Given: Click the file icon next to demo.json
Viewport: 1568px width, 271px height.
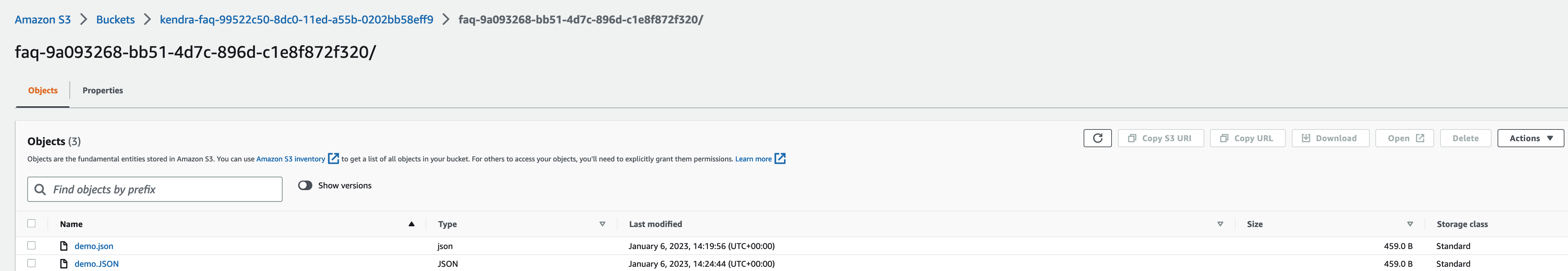Looking at the screenshot, I should 64,246.
